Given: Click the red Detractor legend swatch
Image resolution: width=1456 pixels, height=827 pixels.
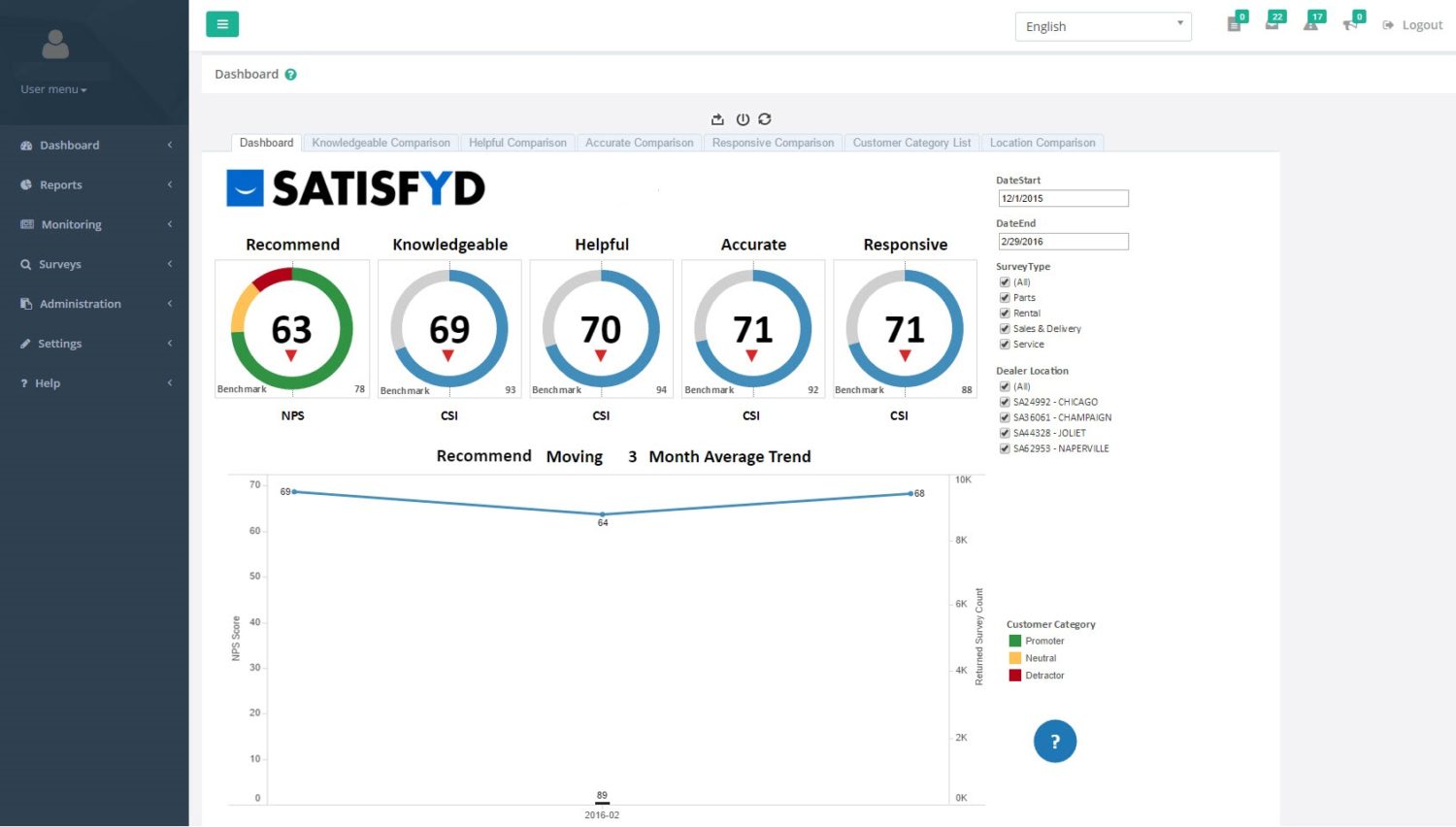Looking at the screenshot, I should coord(1015,676).
